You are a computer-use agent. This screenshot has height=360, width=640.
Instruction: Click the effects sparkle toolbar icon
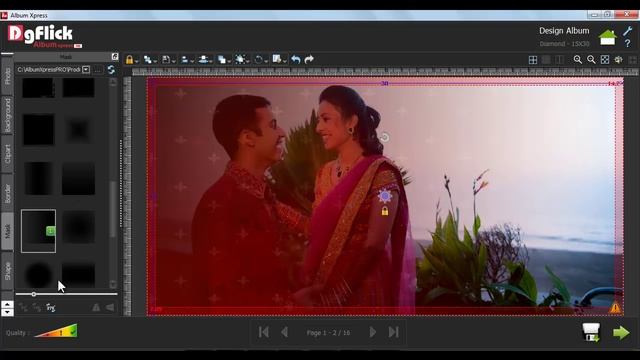[x=240, y=60]
